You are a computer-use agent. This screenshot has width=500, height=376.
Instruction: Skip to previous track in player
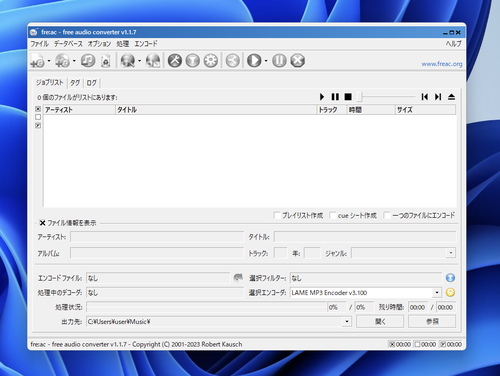pos(425,97)
